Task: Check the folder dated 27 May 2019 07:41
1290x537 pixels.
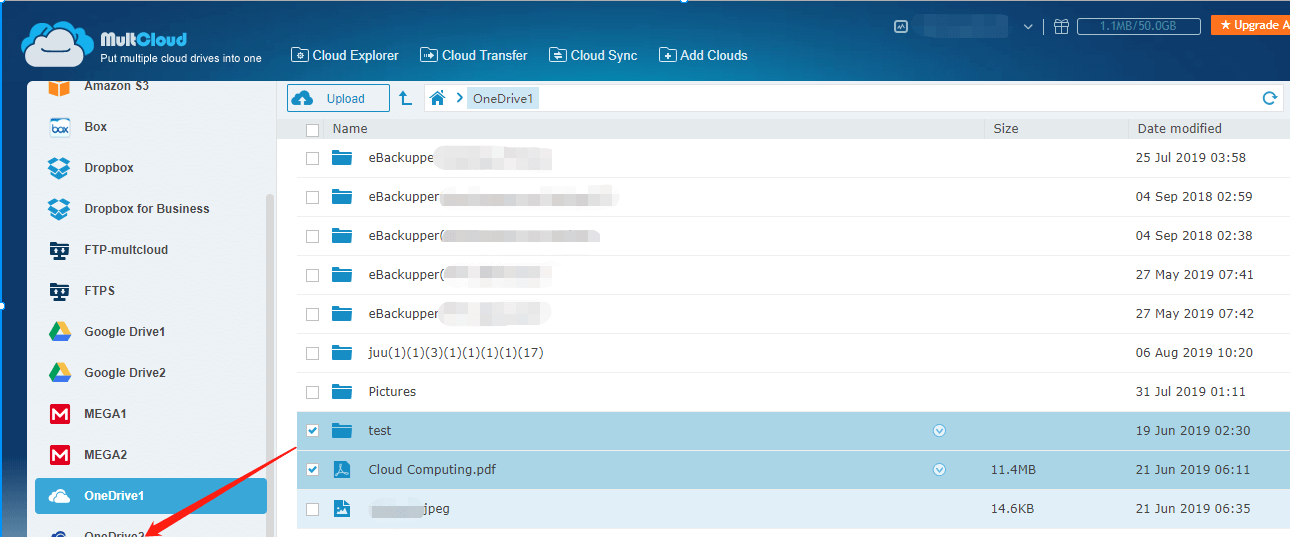Action: [313, 275]
